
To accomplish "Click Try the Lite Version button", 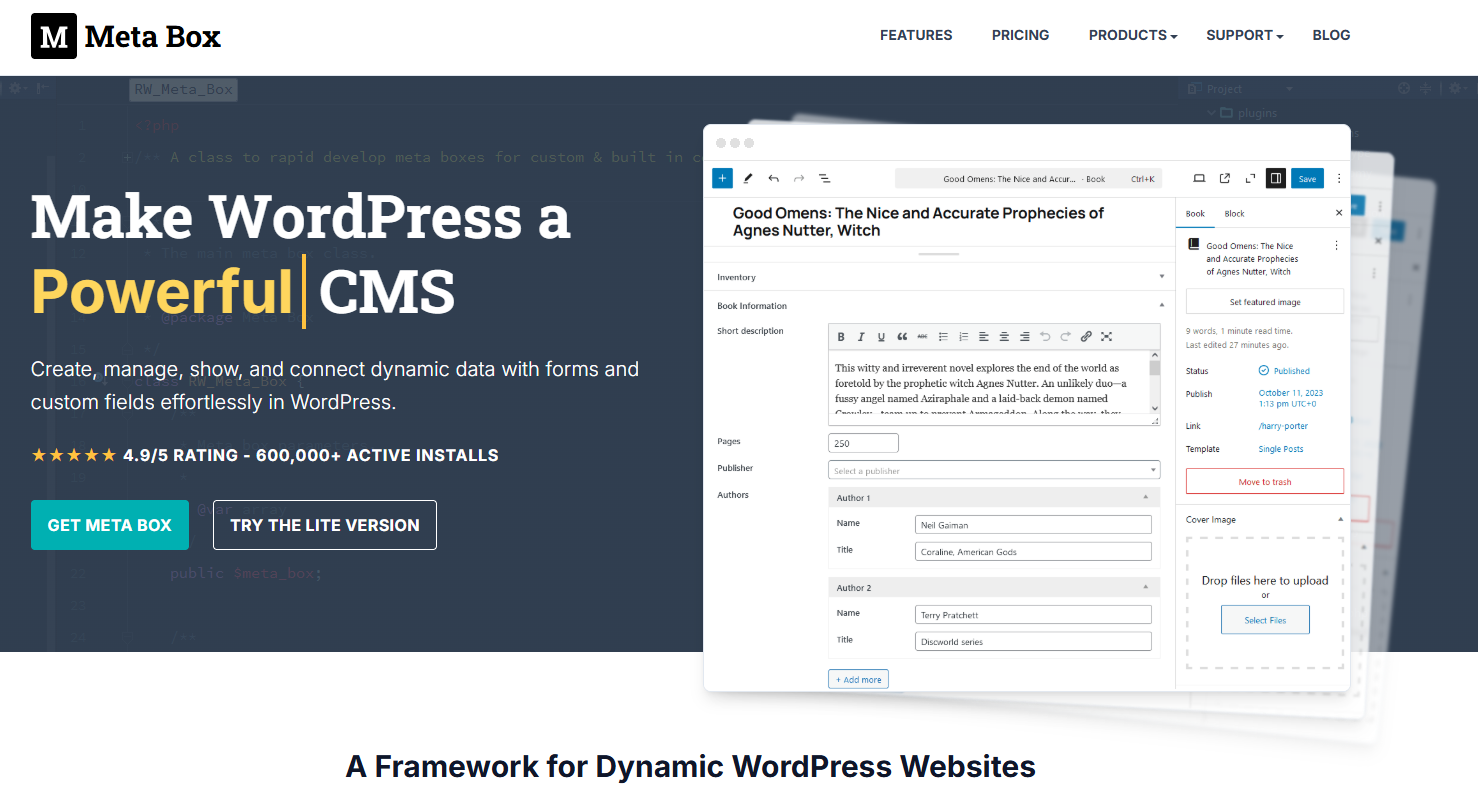I will click(x=325, y=525).
